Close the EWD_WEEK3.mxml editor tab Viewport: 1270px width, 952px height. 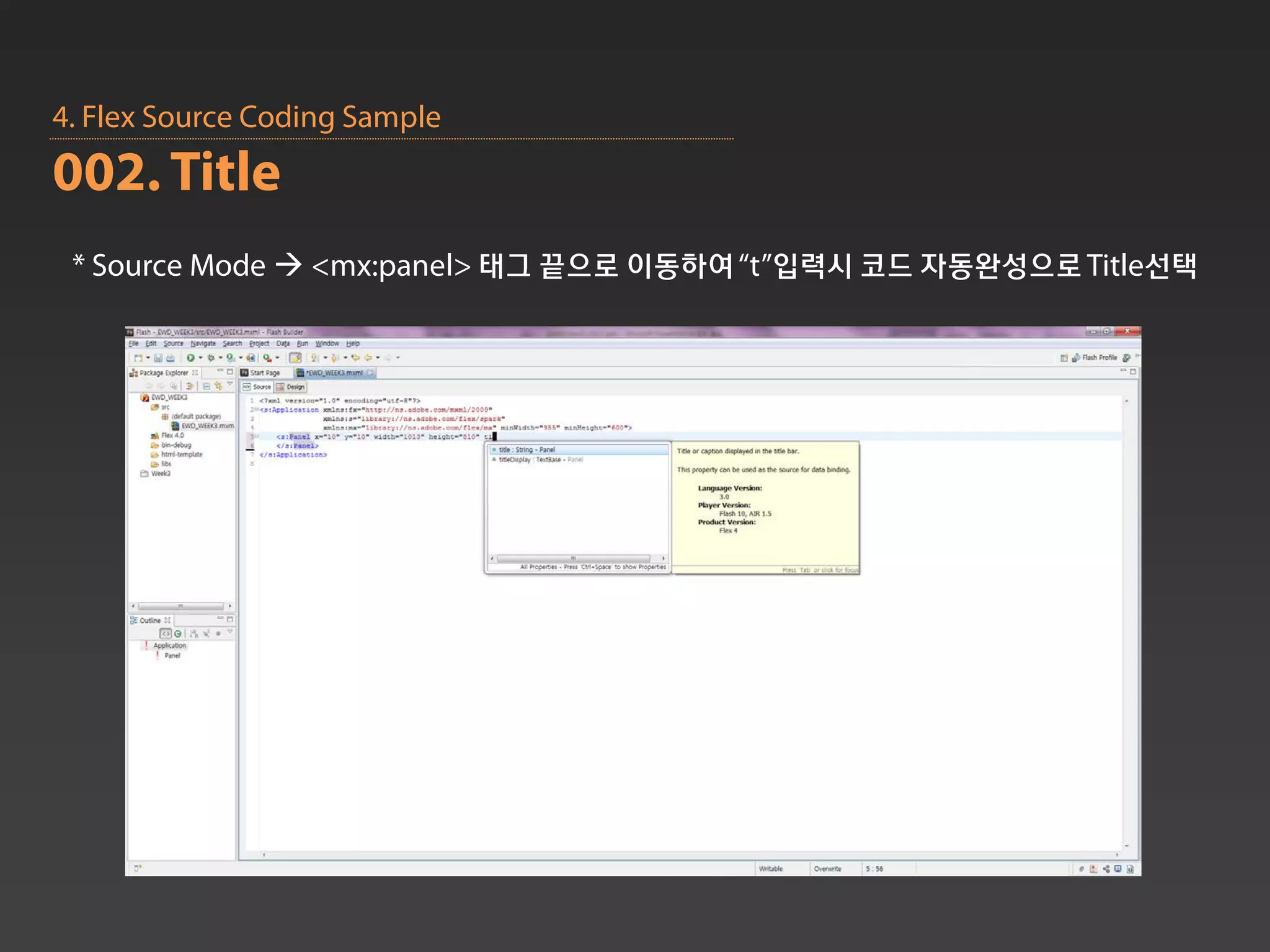tap(370, 372)
